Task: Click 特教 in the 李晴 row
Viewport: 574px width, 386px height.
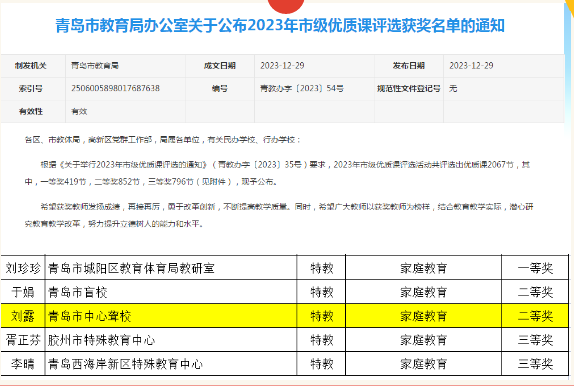Action: (321, 364)
